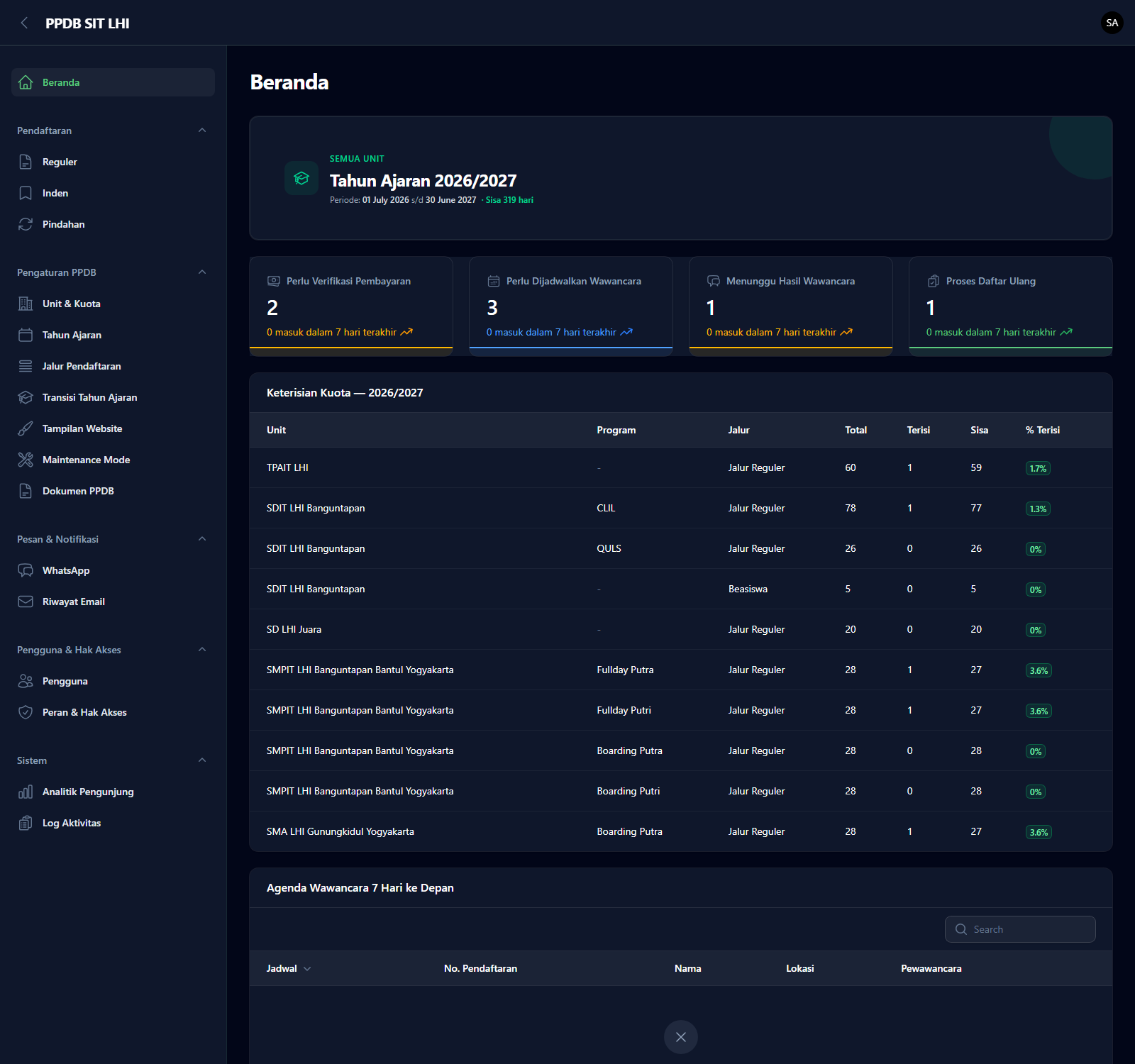Open the Perlu Dijadwalkan Wawancara card
Viewport: 1135px width, 1064px height.
click(571, 306)
